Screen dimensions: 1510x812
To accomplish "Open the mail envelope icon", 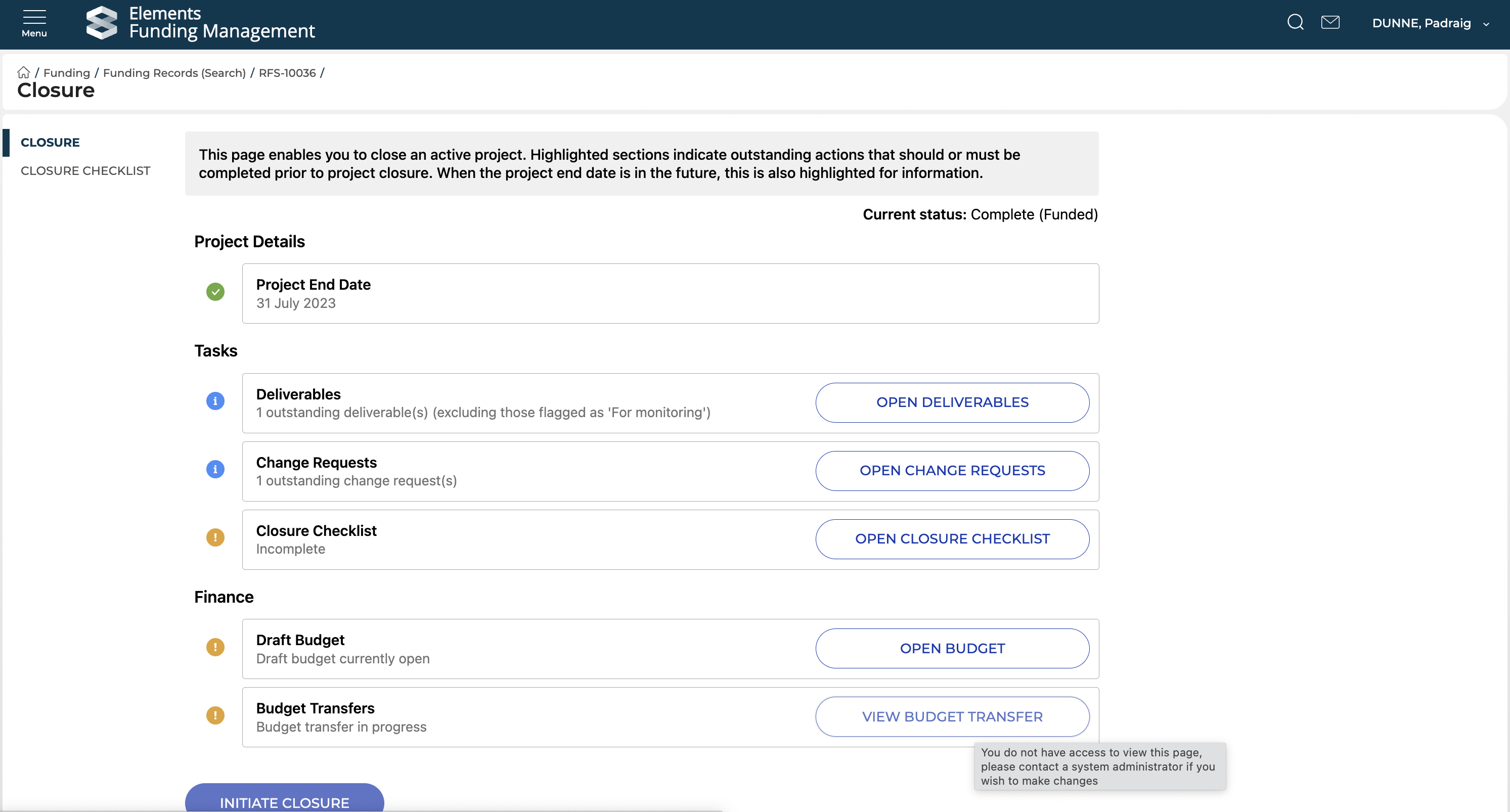I will point(1330,23).
